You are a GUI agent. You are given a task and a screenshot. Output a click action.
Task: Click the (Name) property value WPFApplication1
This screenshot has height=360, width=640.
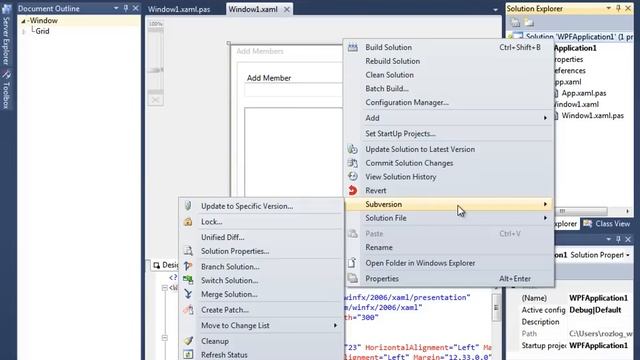pos(598,298)
